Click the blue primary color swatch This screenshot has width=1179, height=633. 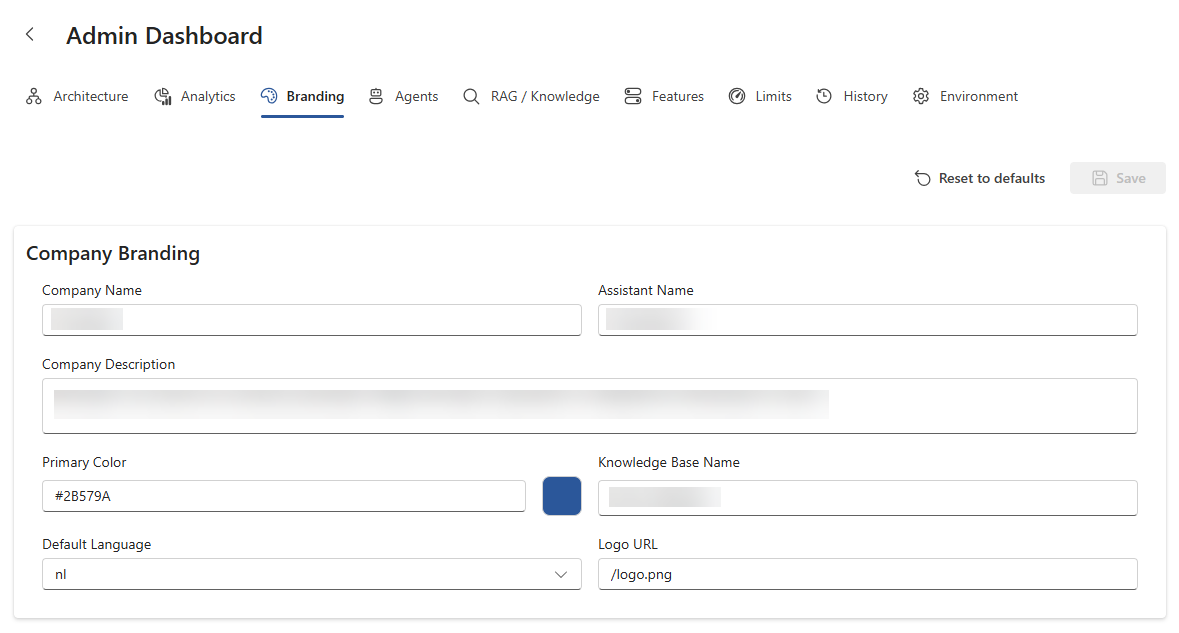point(561,496)
